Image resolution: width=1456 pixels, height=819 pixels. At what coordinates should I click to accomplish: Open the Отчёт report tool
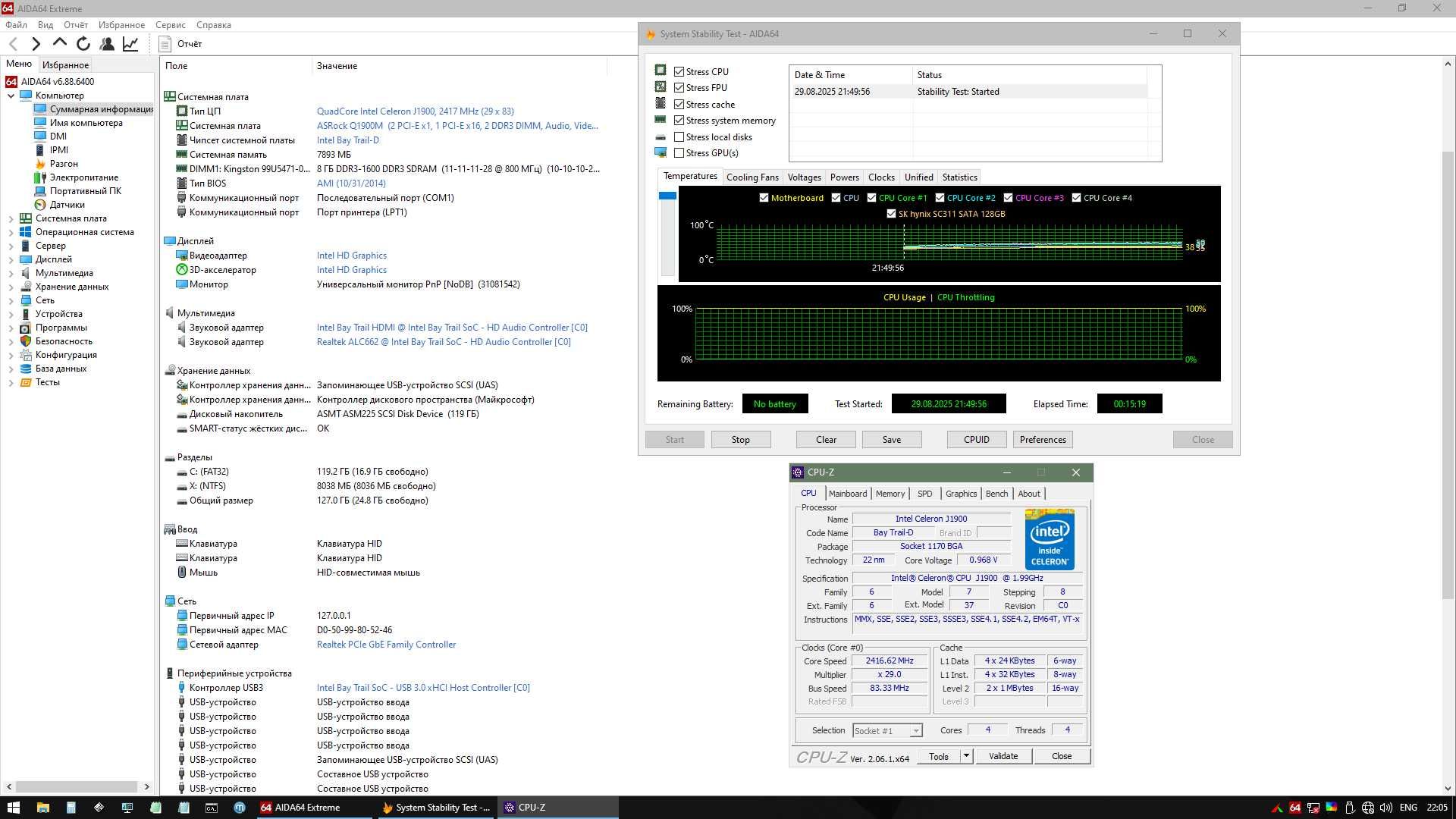pos(180,44)
